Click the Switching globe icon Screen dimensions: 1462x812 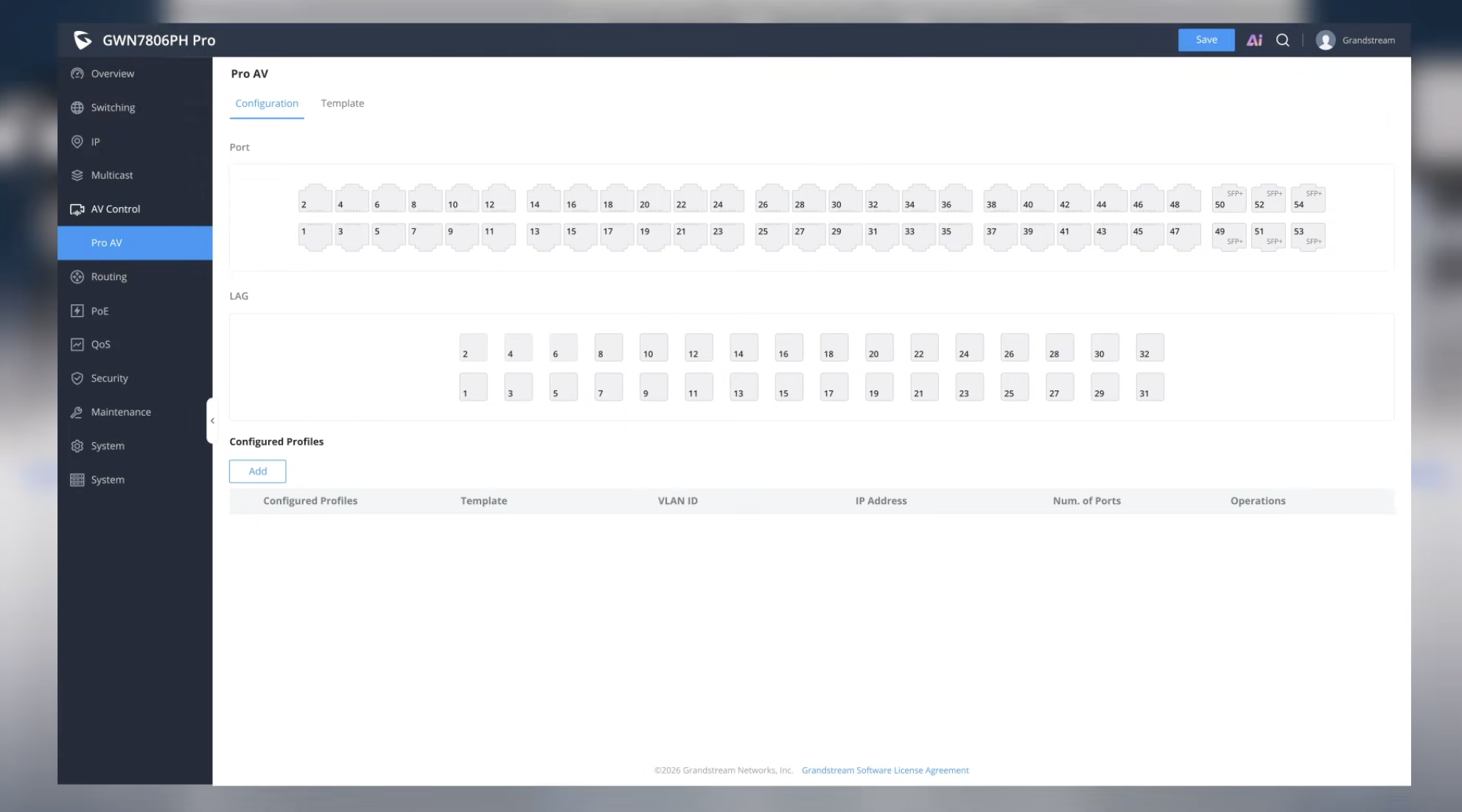coord(77,108)
